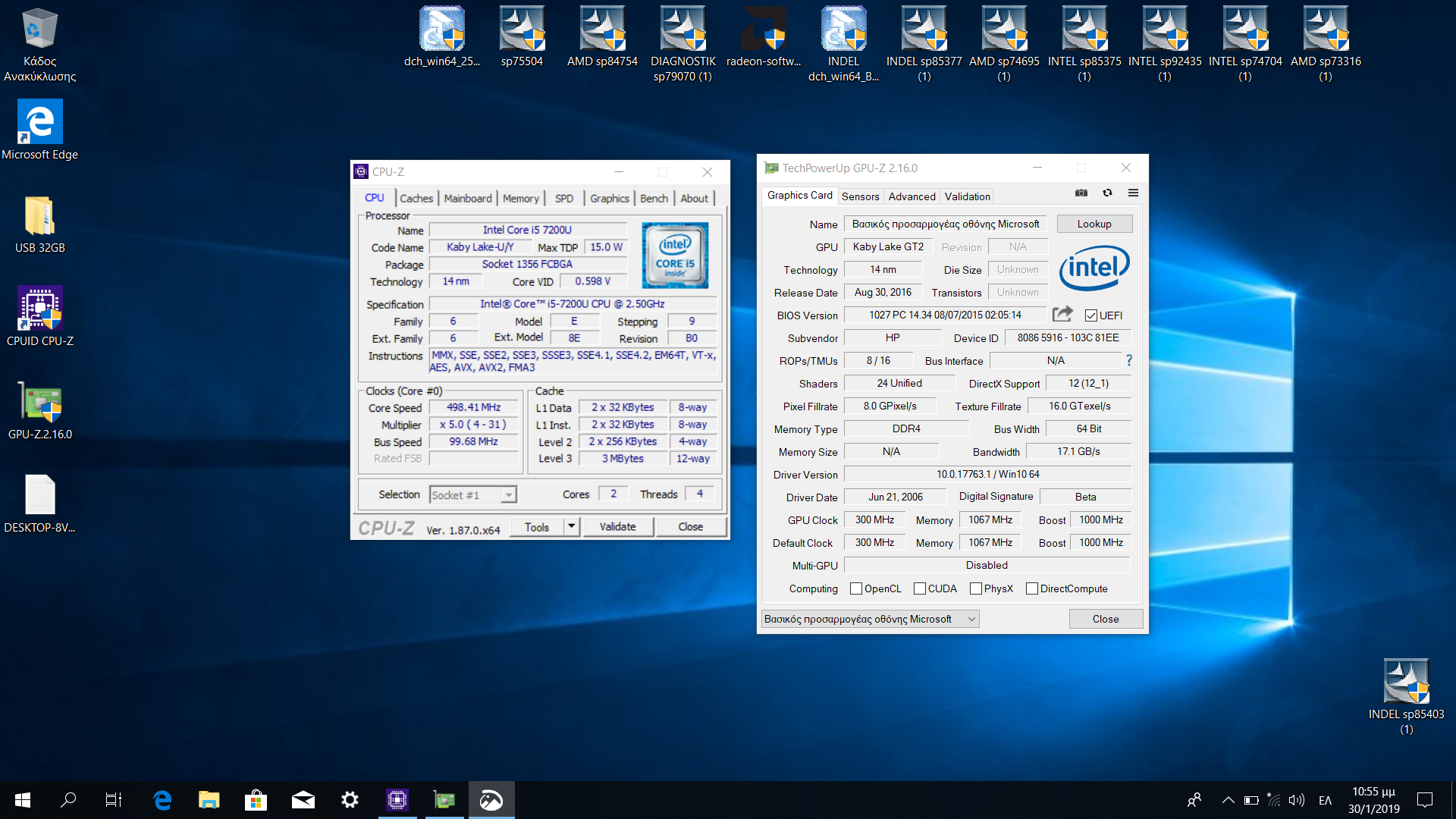Select the AMD sp84754 installer icon

603,37
